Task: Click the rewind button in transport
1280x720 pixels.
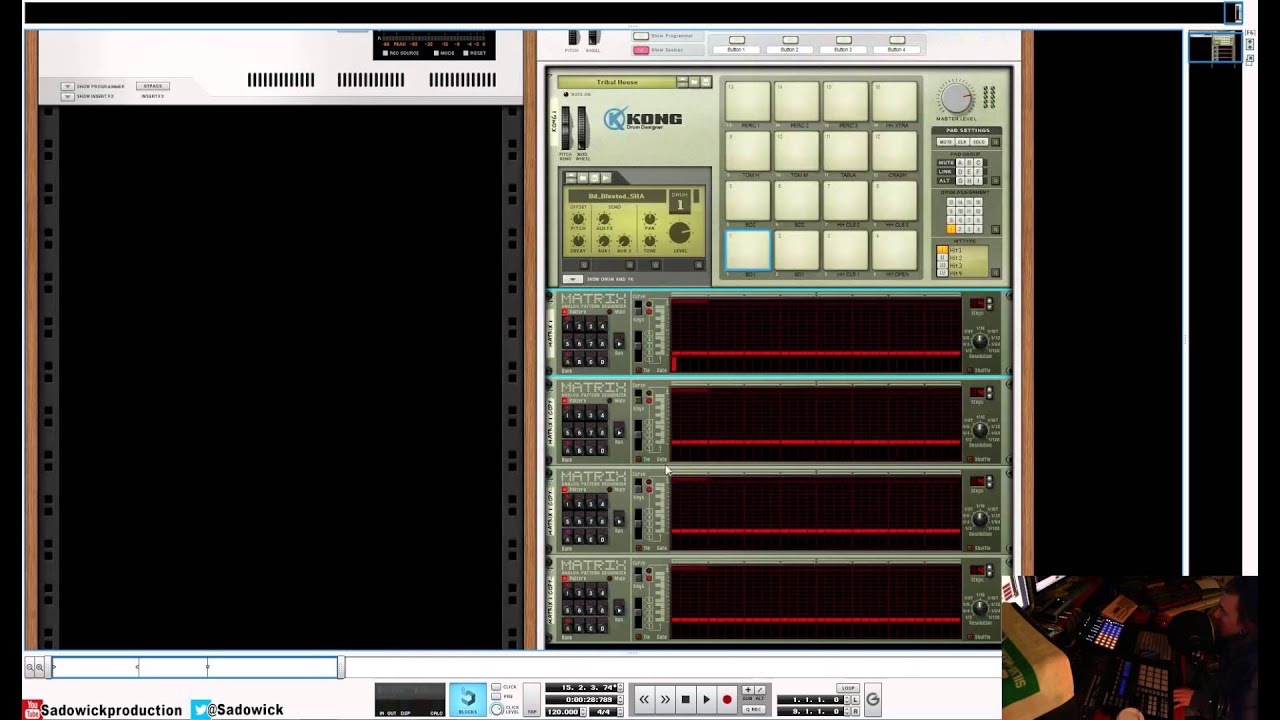Action: click(644, 699)
